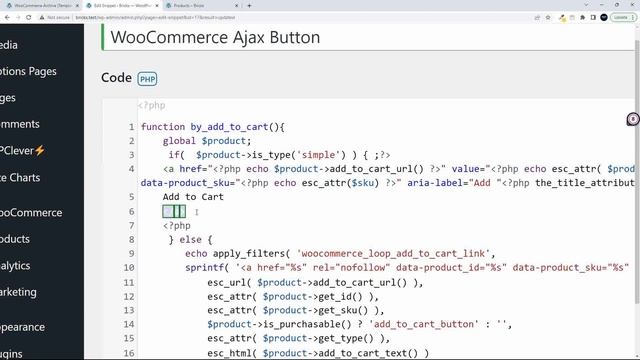Click the browser address bar URL
This screenshot has width=640, height=360.
155,18
